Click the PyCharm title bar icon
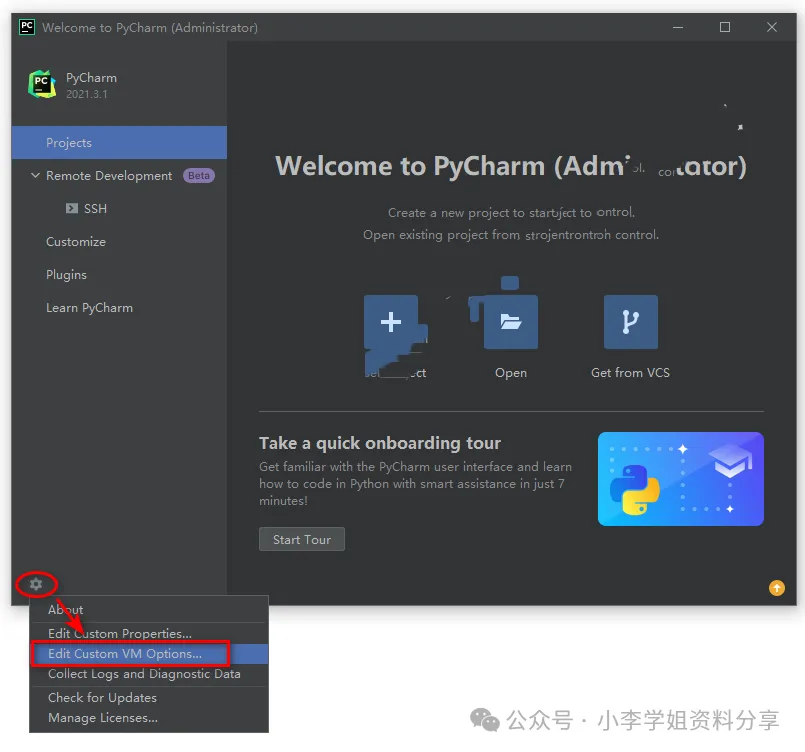This screenshot has width=805, height=752. (27, 27)
